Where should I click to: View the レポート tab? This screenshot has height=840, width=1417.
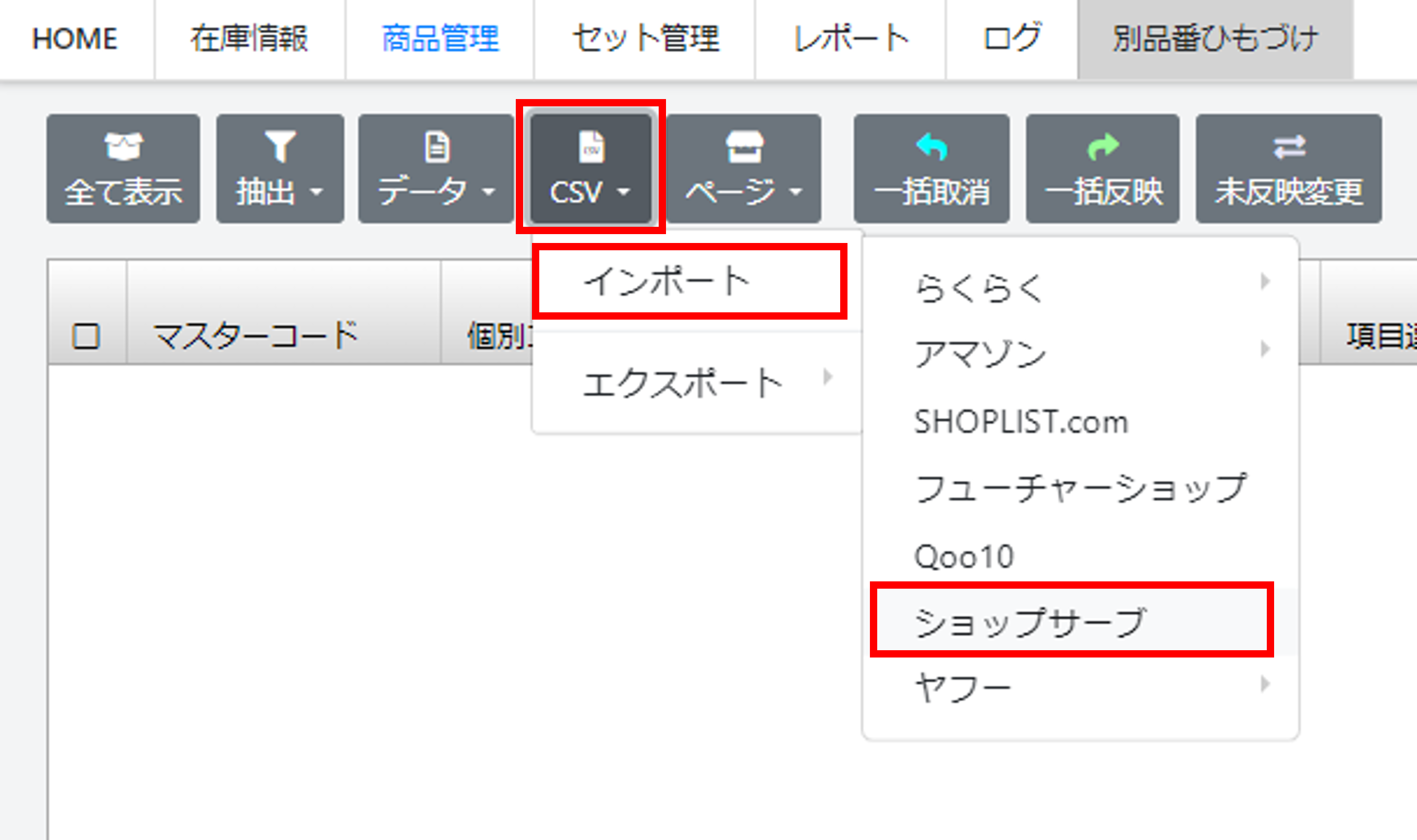click(x=850, y=39)
